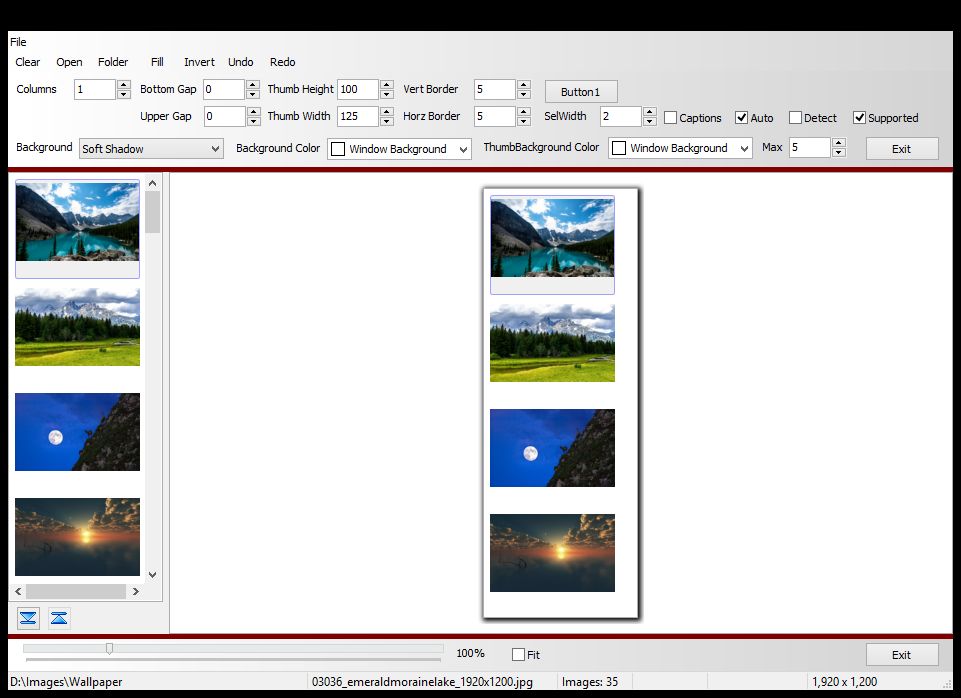Click the horizontal scrollbar left arrow

click(18, 591)
